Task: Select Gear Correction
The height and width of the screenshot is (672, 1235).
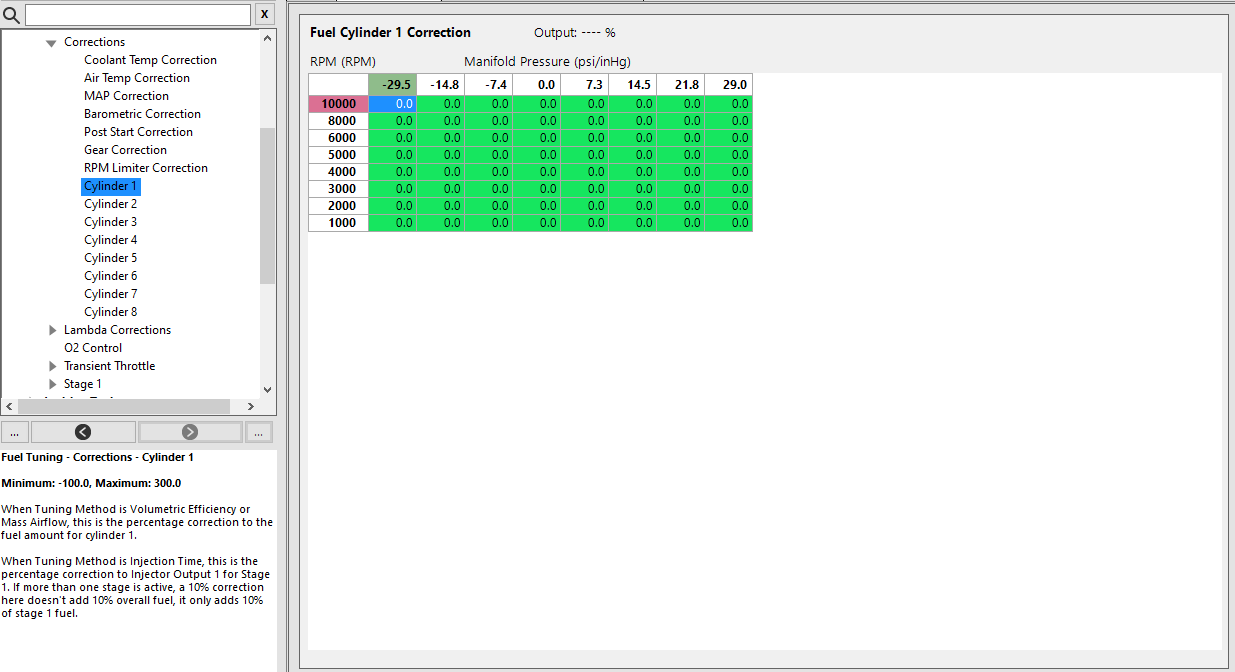Action: pos(125,150)
